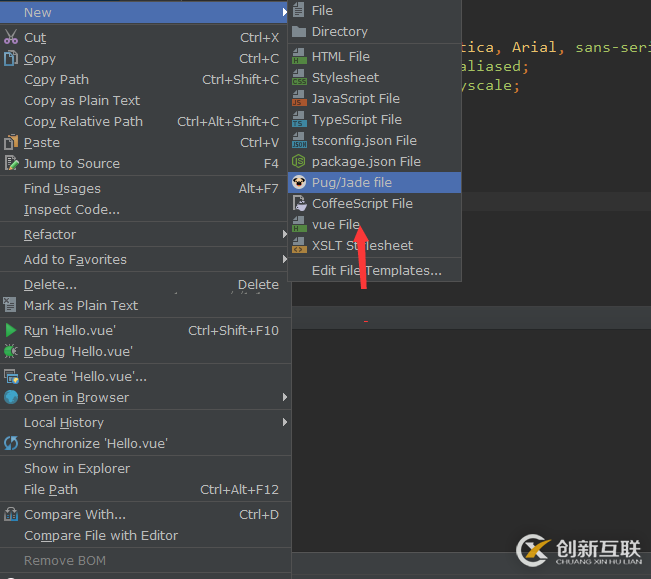Image resolution: width=651 pixels, height=579 pixels.
Task: Open Find Usages
Action: [x=145, y=188]
